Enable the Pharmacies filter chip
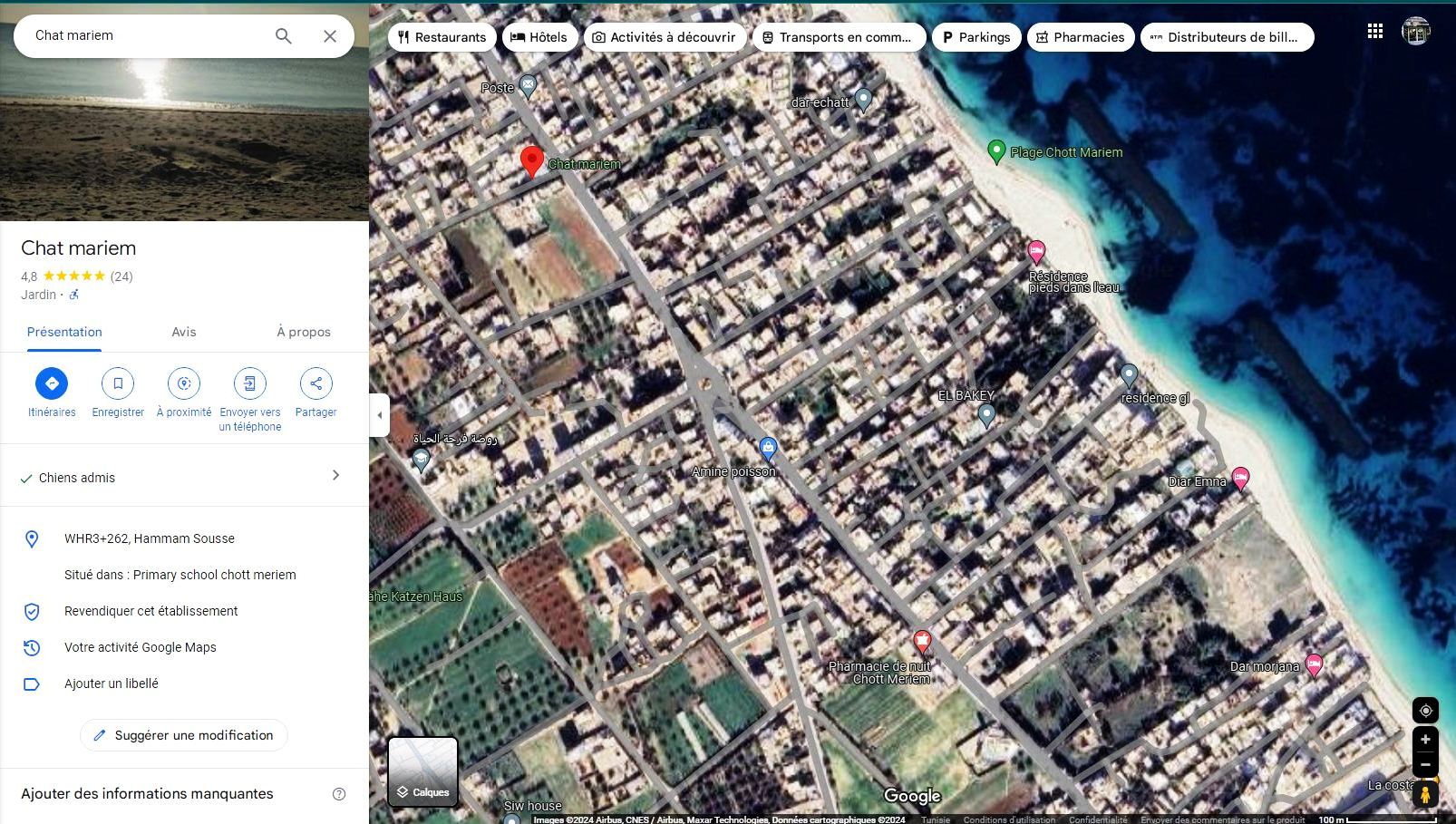 (1080, 37)
